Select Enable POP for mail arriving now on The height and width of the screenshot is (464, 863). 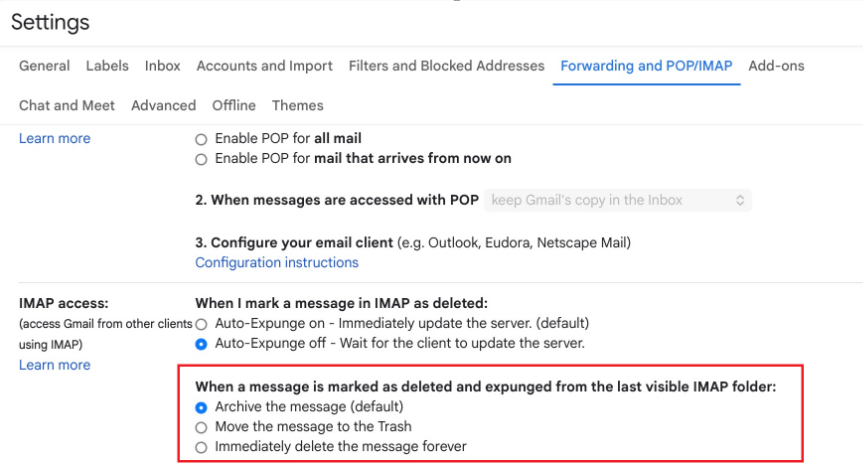click(x=201, y=159)
